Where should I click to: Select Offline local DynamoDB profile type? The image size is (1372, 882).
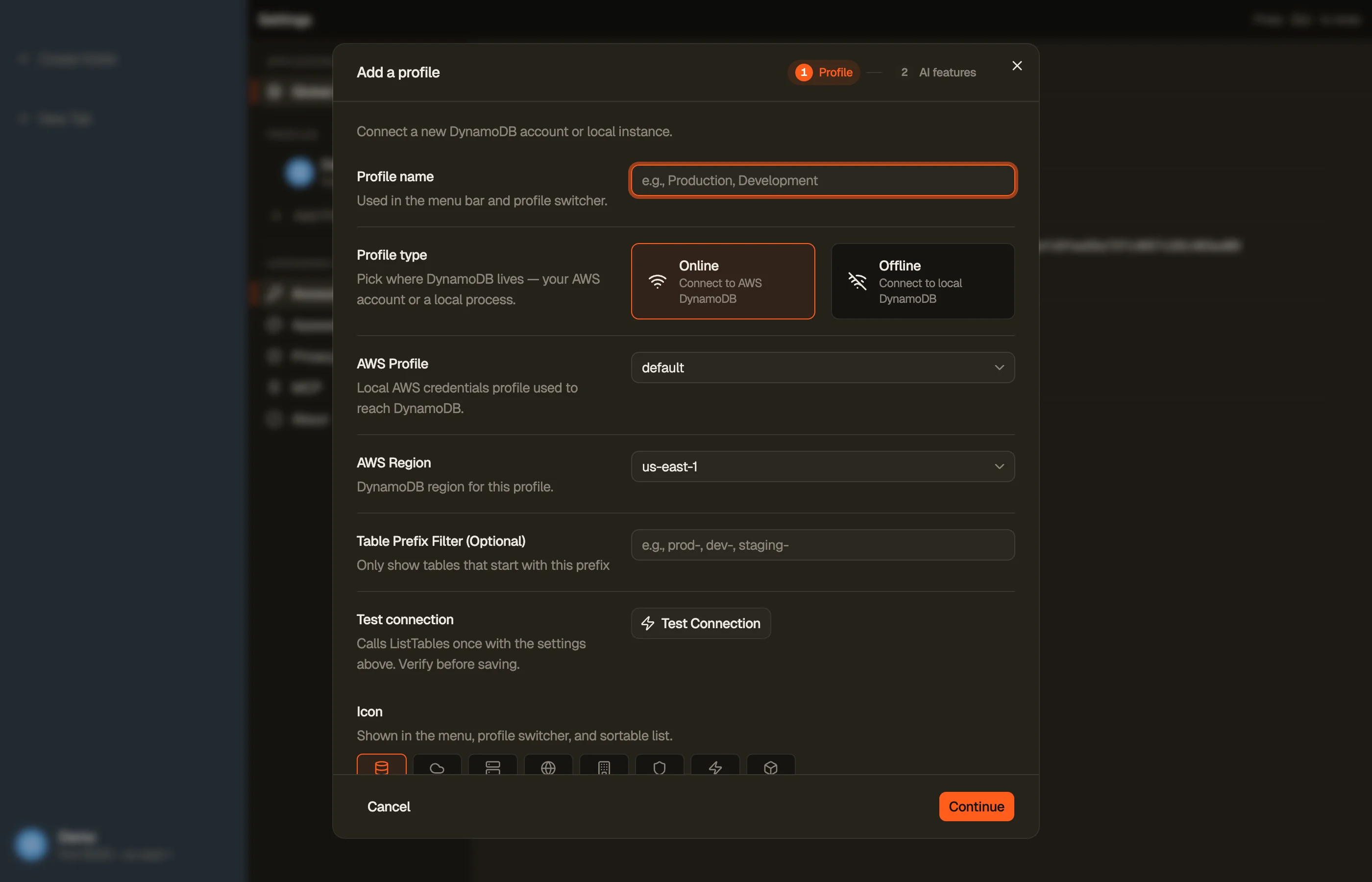click(923, 281)
